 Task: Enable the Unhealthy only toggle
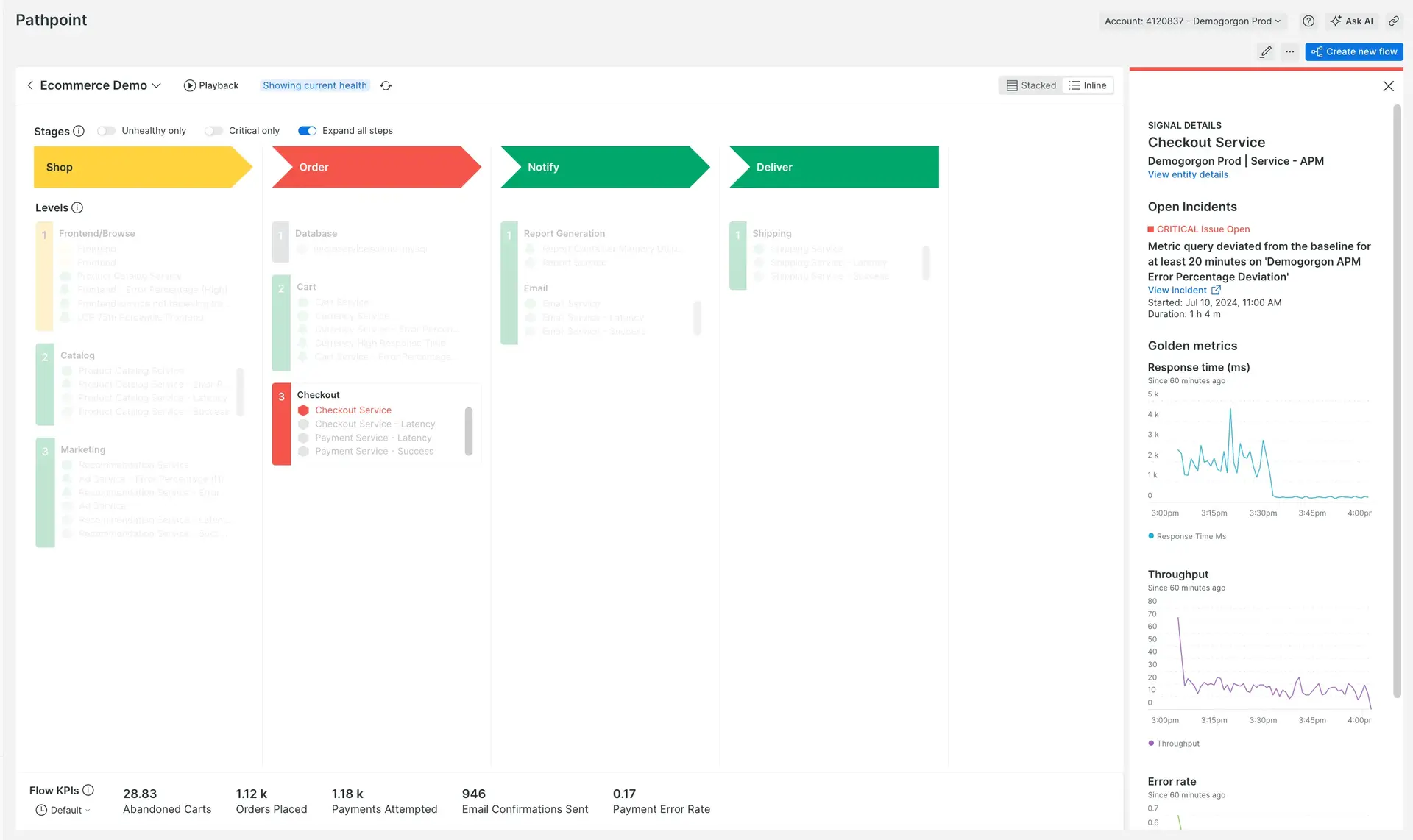pyautogui.click(x=107, y=131)
